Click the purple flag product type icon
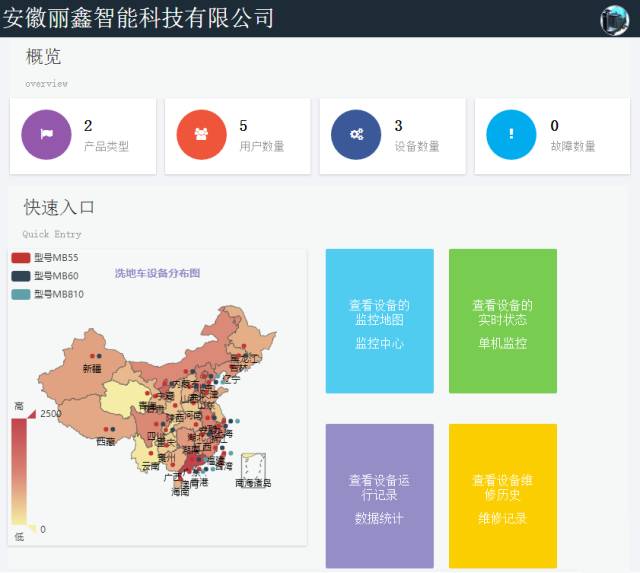Viewport: 640px width, 573px height. 46,135
